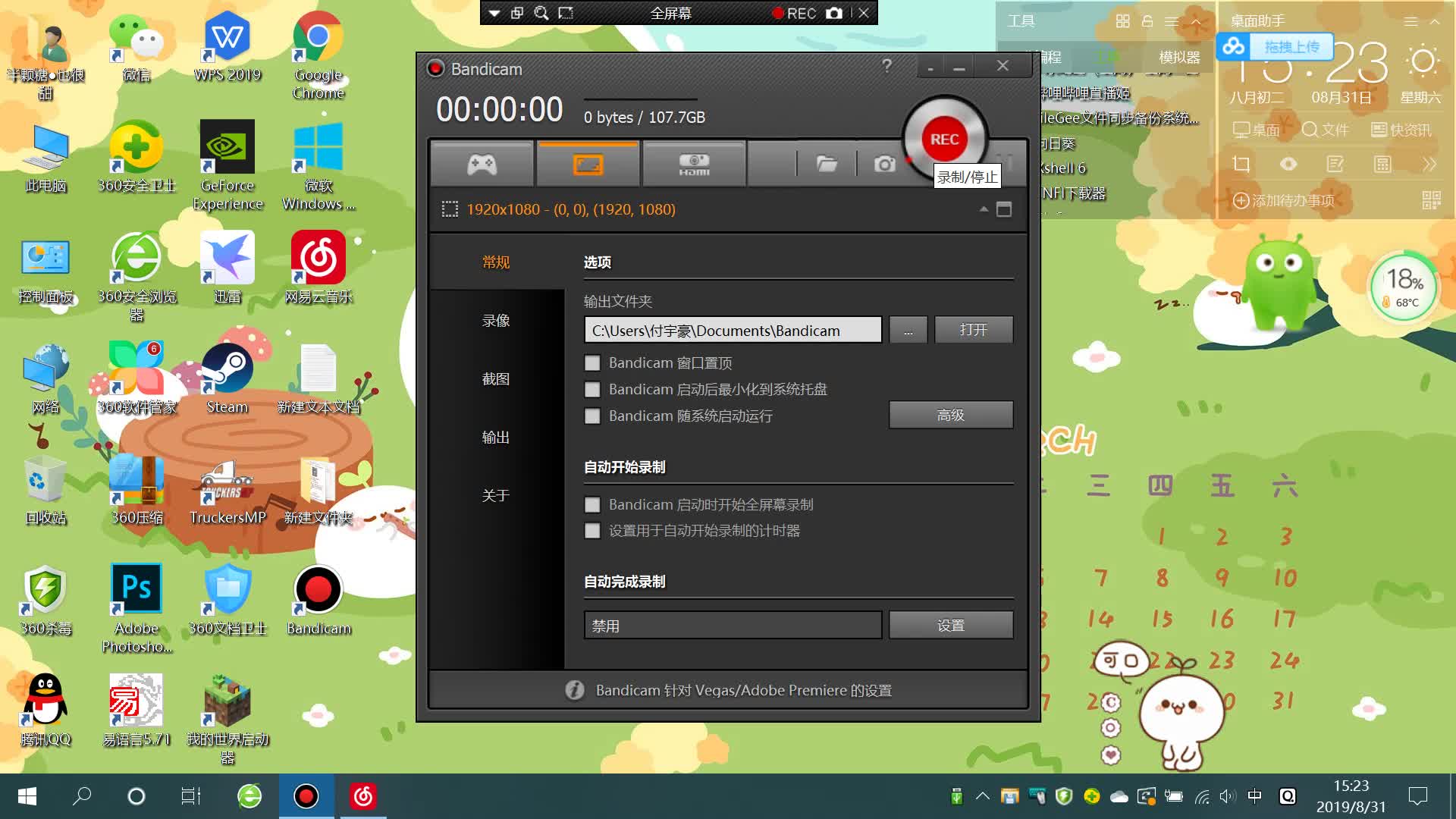This screenshot has width=1456, height=819.
Task: Click the 设置 button for auto complete recording
Action: (951, 626)
